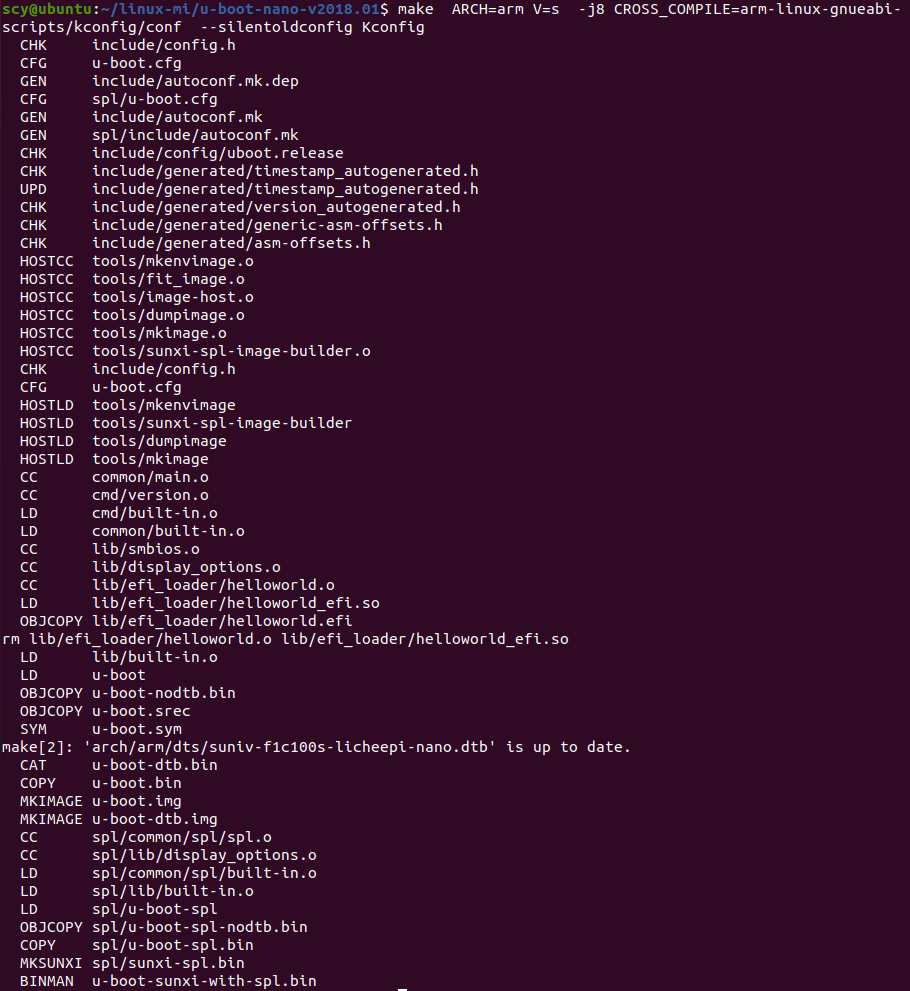Screen dimensions: 910x991
Task: Click the rm lib/efi_loader/helloworld.o line
Action: (x=285, y=640)
